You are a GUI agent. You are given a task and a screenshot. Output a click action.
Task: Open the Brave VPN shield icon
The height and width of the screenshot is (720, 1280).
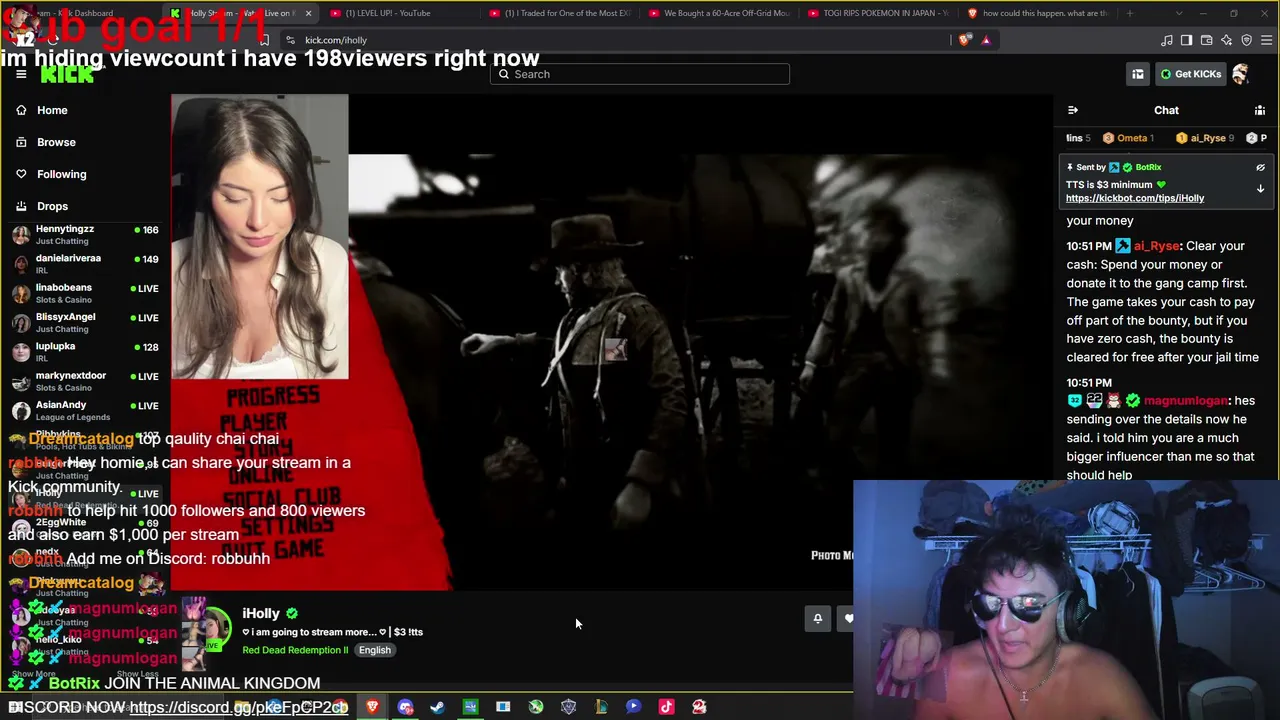[x=1246, y=40]
